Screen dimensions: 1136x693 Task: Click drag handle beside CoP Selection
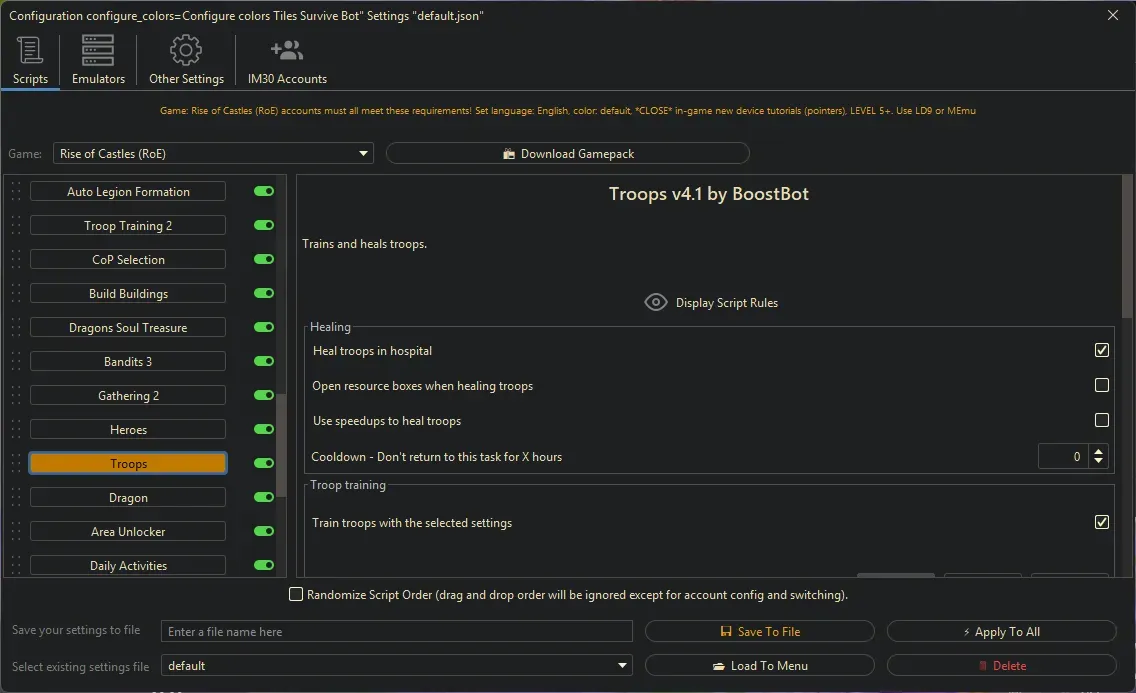pyautogui.click(x=16, y=259)
